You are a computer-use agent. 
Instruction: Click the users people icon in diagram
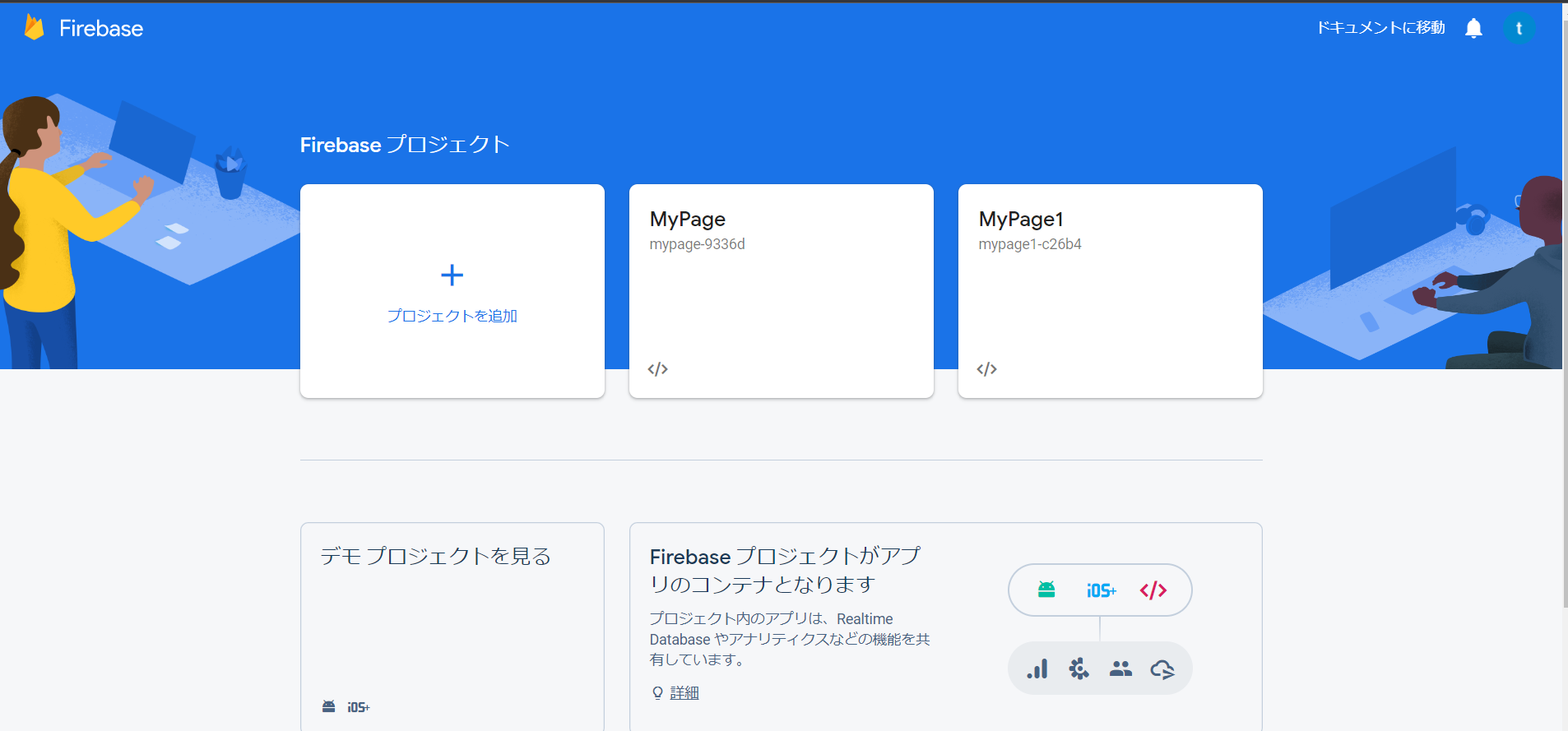[1120, 669]
